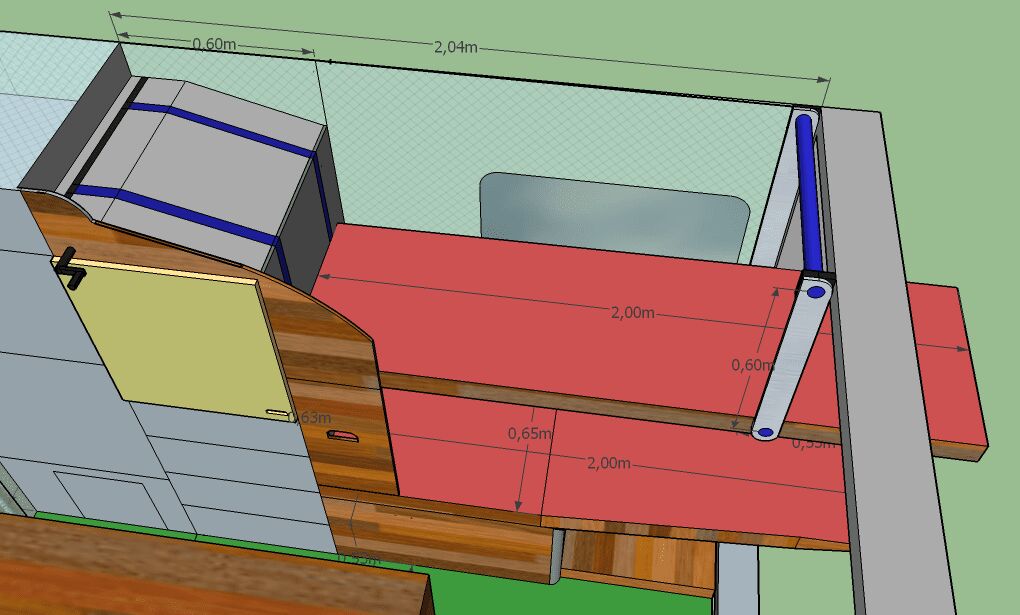
Task: Click the upper blue pivot cap on bracket
Action: 816,292
